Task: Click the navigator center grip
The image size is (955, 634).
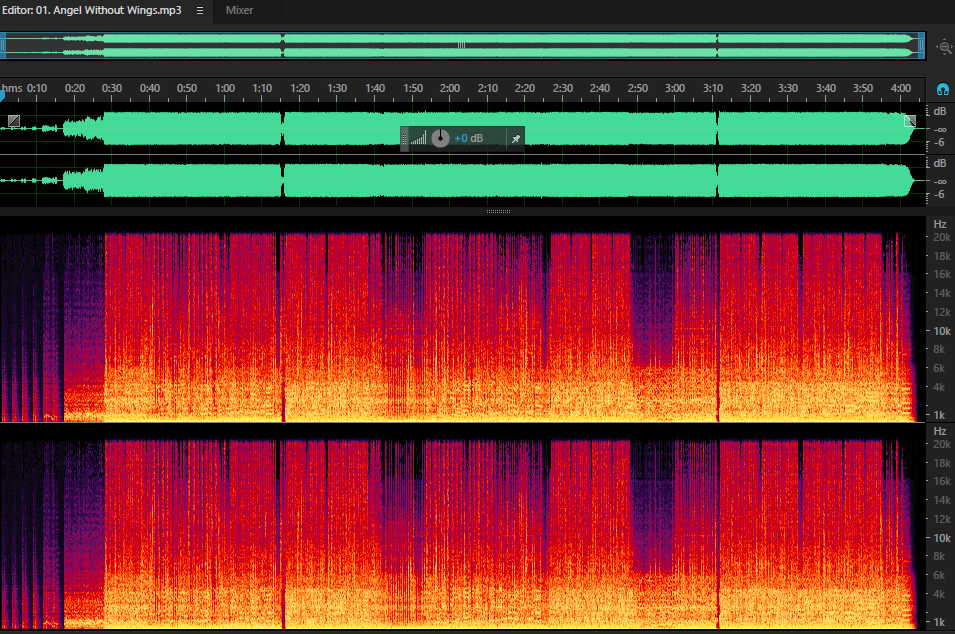Action: point(462,45)
